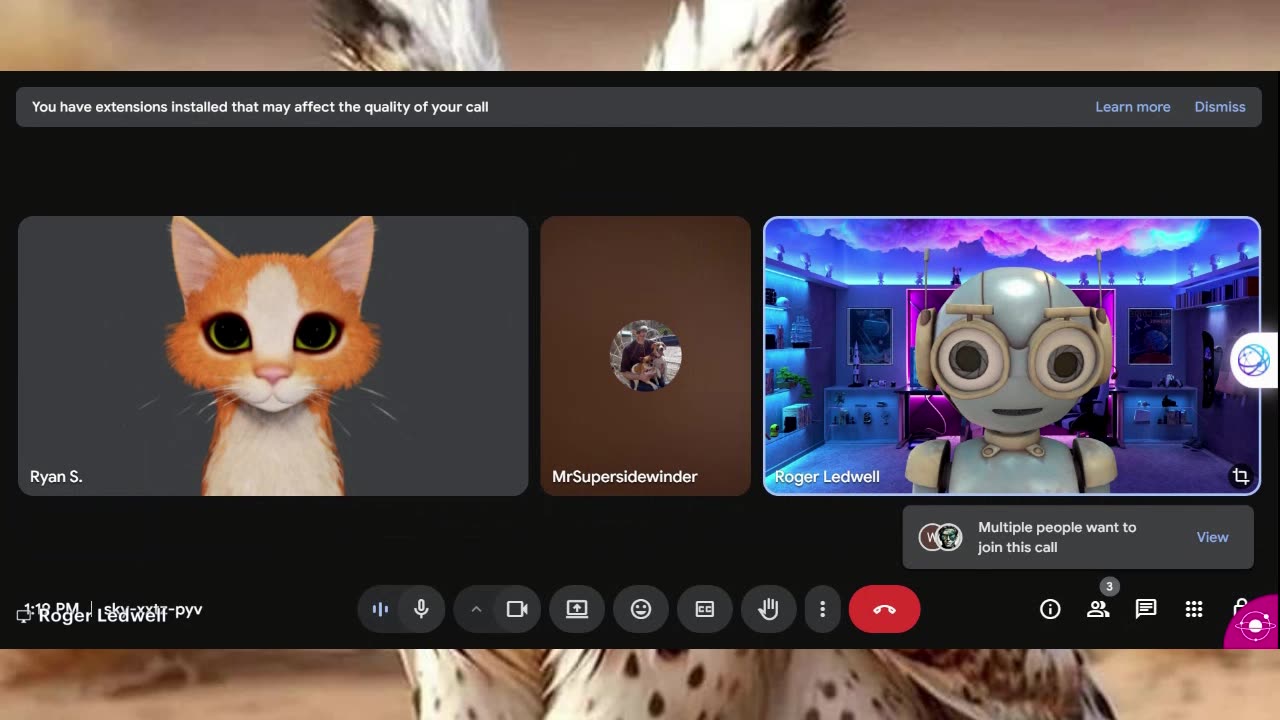Select Ryan S. cat video tile
This screenshot has height=720, width=1280.
tap(273, 356)
